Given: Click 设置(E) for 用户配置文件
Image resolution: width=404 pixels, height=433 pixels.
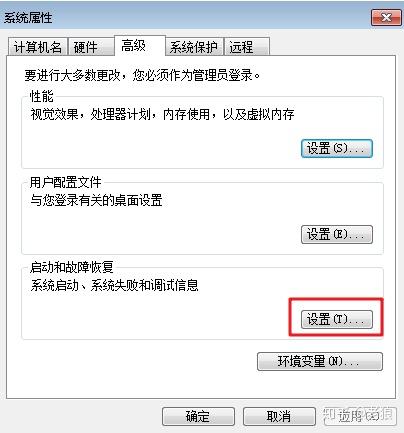Looking at the screenshot, I should [x=337, y=234].
